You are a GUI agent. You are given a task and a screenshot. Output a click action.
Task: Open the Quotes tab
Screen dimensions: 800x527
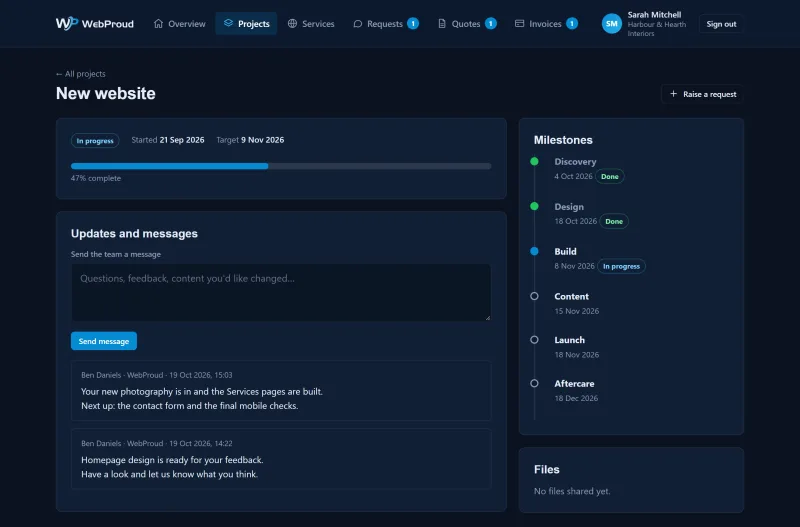coord(467,23)
